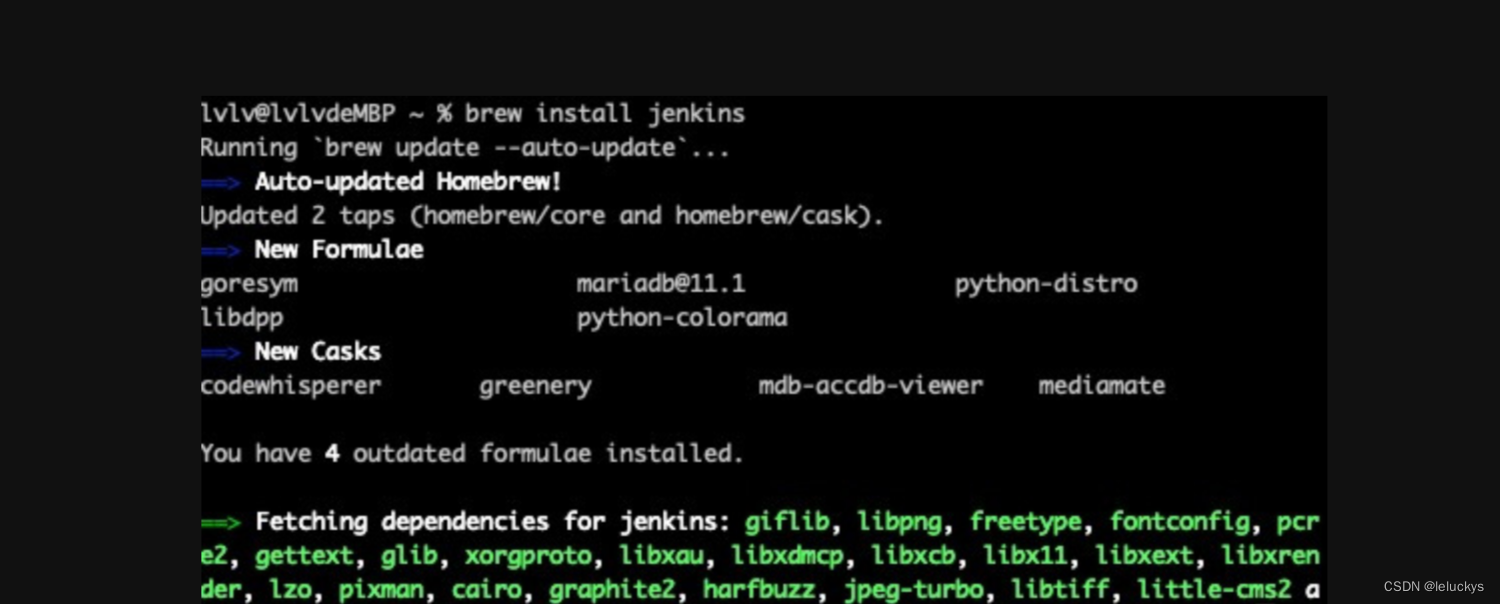Image resolution: width=1500 pixels, height=604 pixels.
Task: Select the 'fontconfig' dependency name
Action: pos(1179,523)
